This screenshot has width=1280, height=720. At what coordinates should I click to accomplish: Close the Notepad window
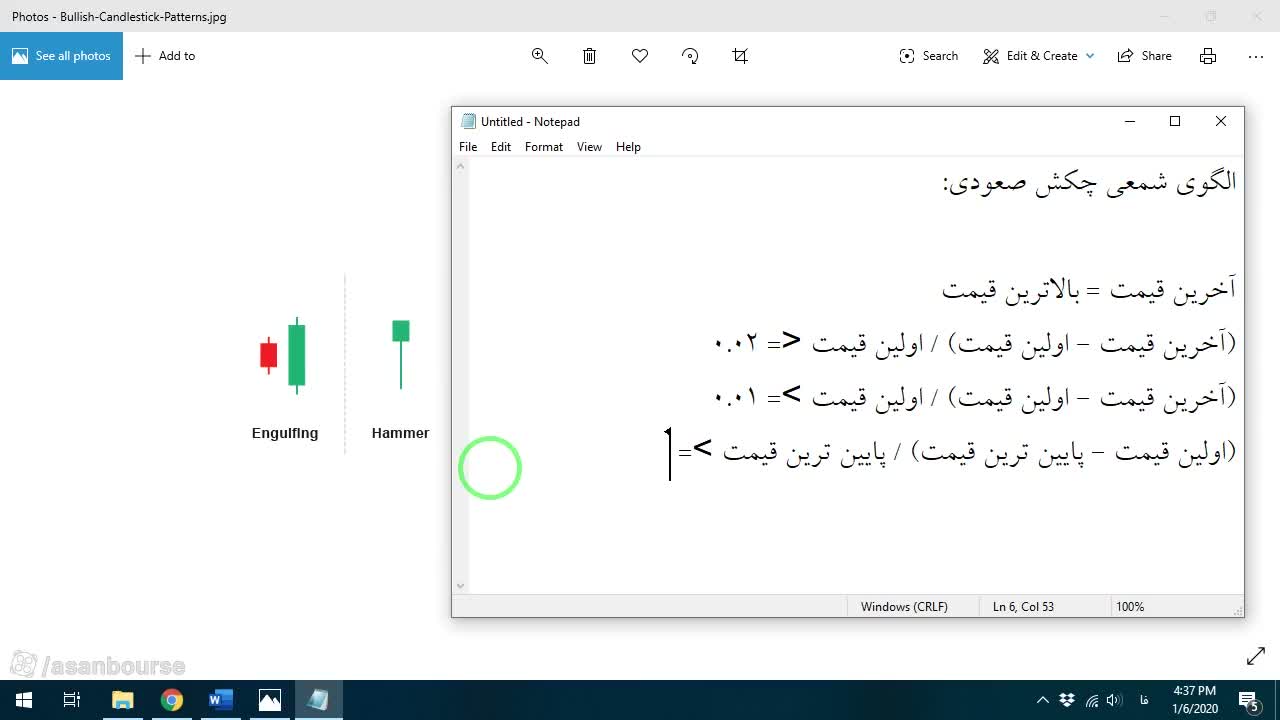coord(1221,121)
